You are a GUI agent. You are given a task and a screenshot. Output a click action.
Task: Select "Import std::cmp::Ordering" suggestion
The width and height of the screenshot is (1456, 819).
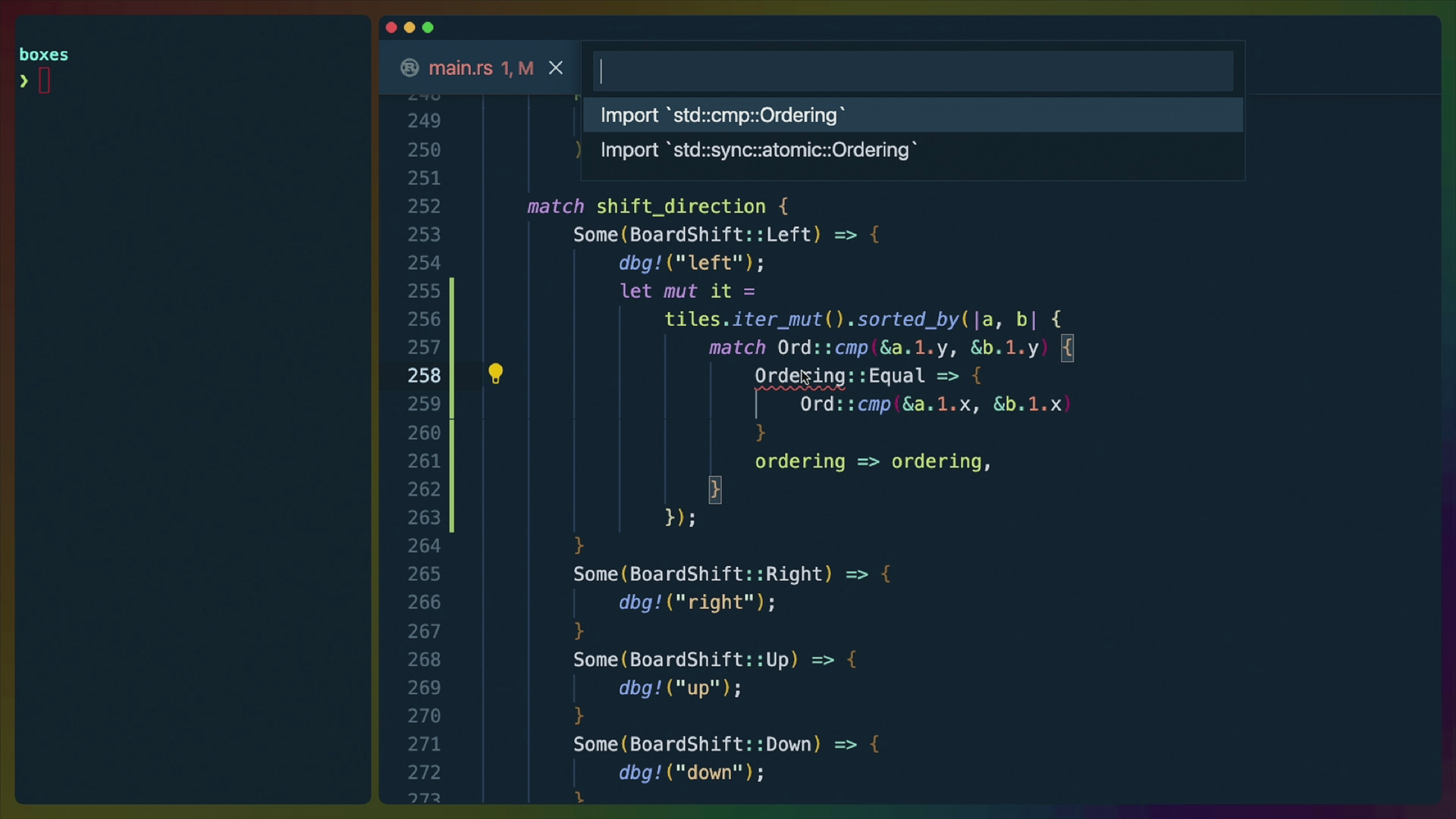(x=722, y=115)
